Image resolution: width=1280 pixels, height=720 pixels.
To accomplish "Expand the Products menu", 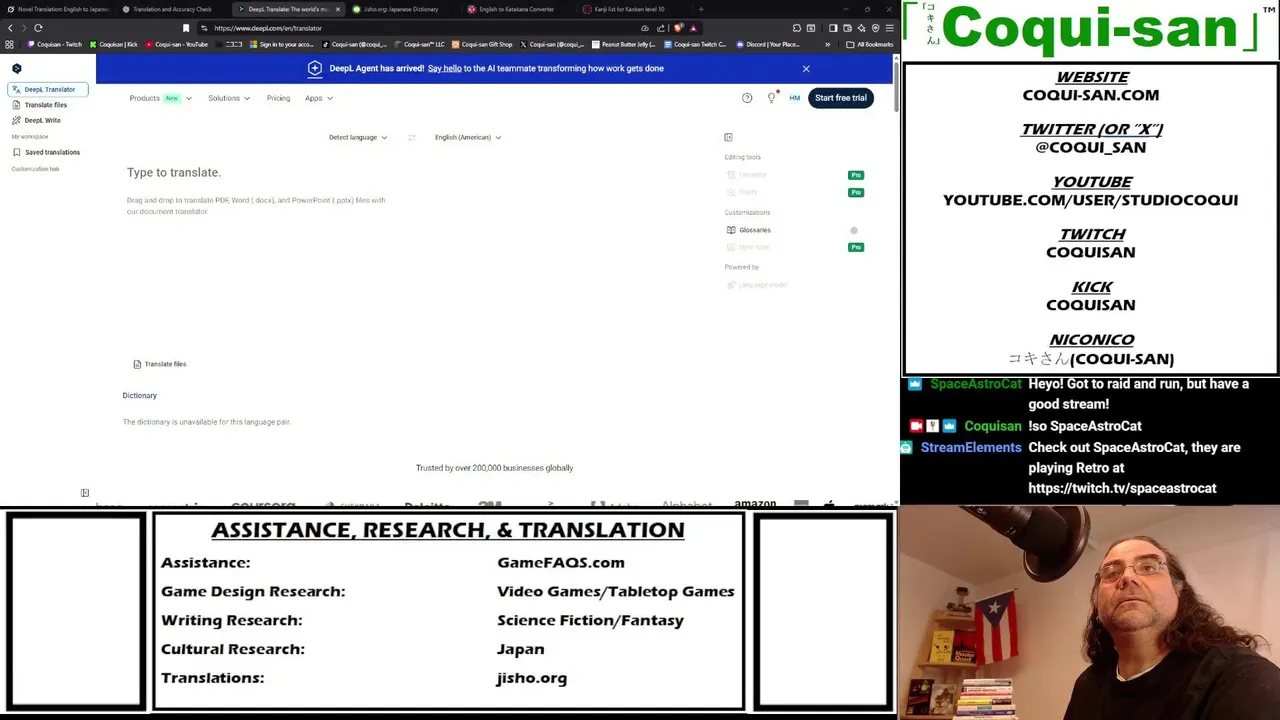I will [160, 98].
